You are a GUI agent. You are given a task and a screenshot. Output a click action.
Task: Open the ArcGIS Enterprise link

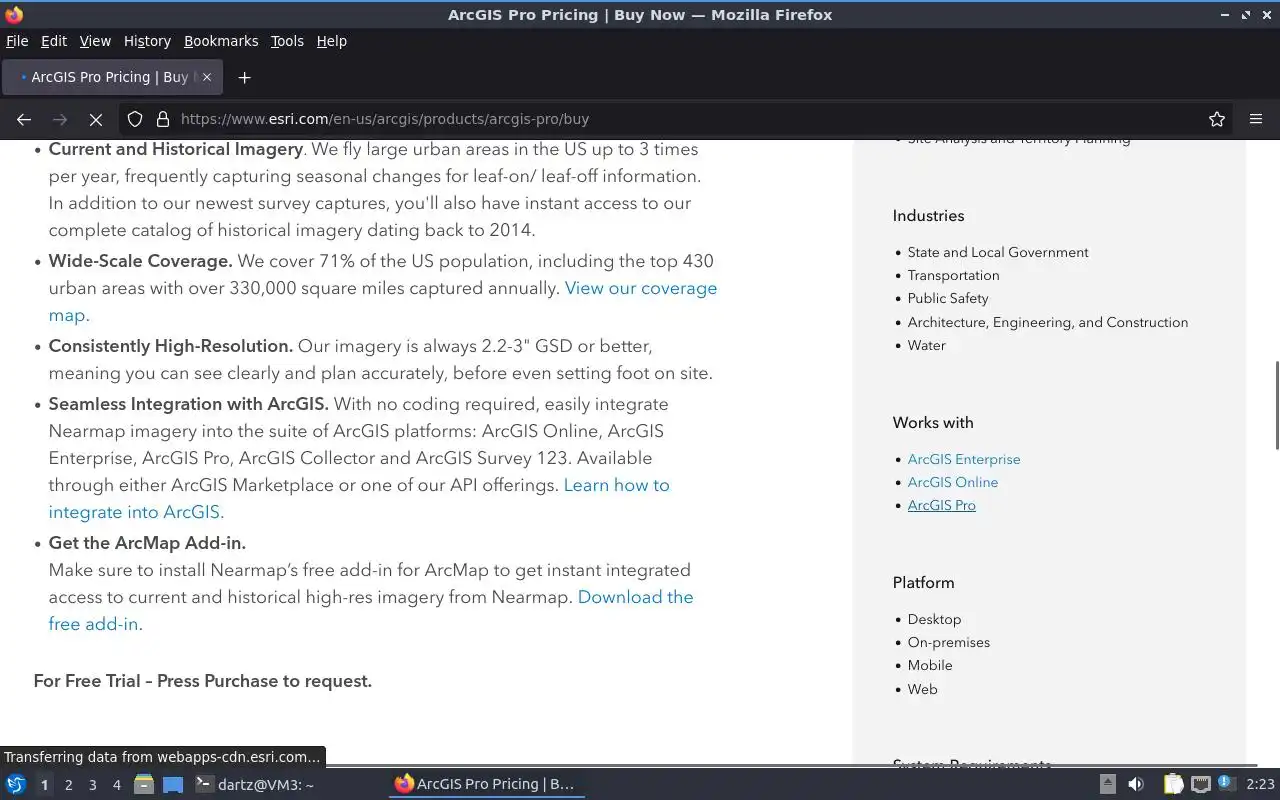coord(964,459)
